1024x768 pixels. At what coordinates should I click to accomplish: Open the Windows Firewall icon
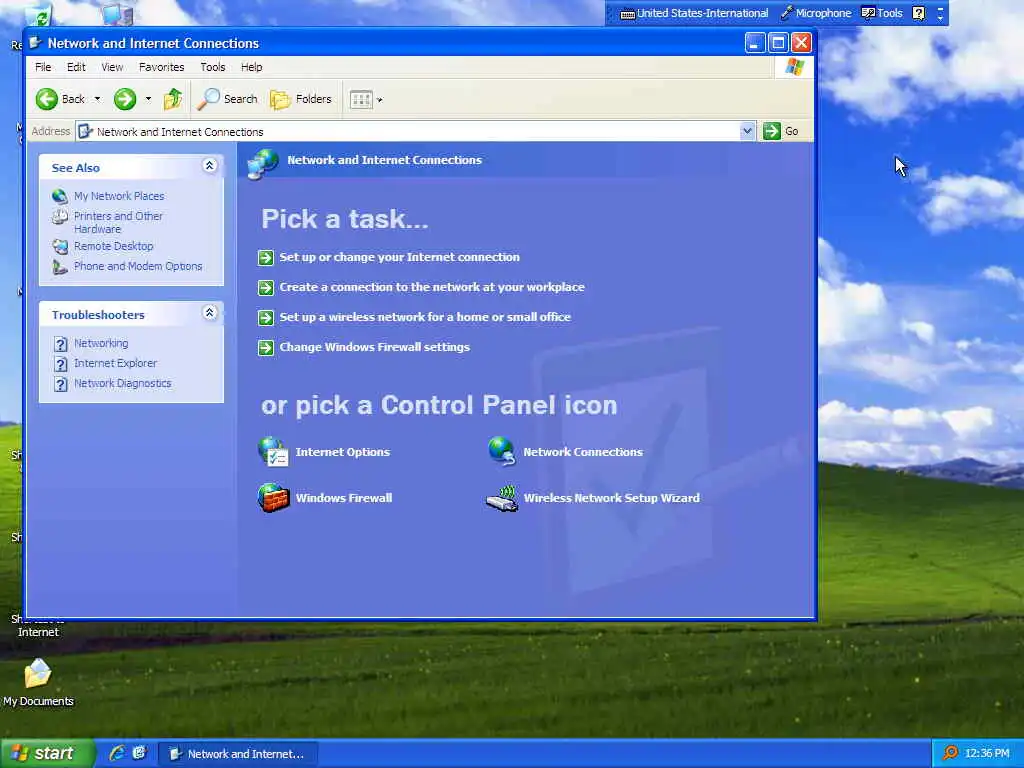[x=273, y=498]
